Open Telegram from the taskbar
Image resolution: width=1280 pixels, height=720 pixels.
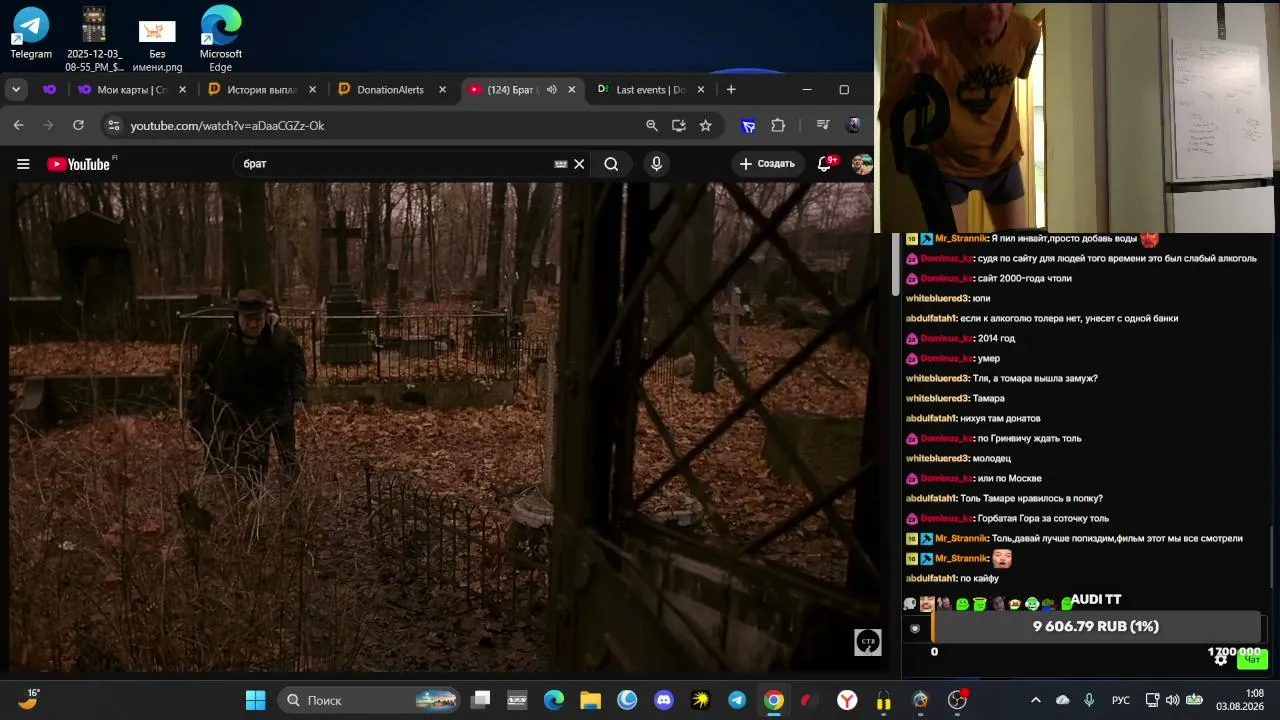737,700
